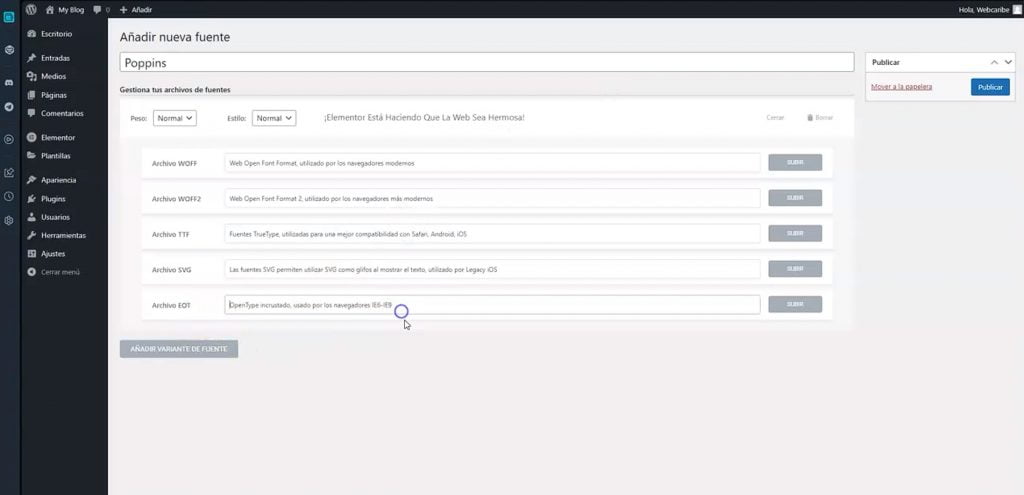The width and height of the screenshot is (1024, 495).
Task: Open the Peso weight dropdown
Action: 174,118
